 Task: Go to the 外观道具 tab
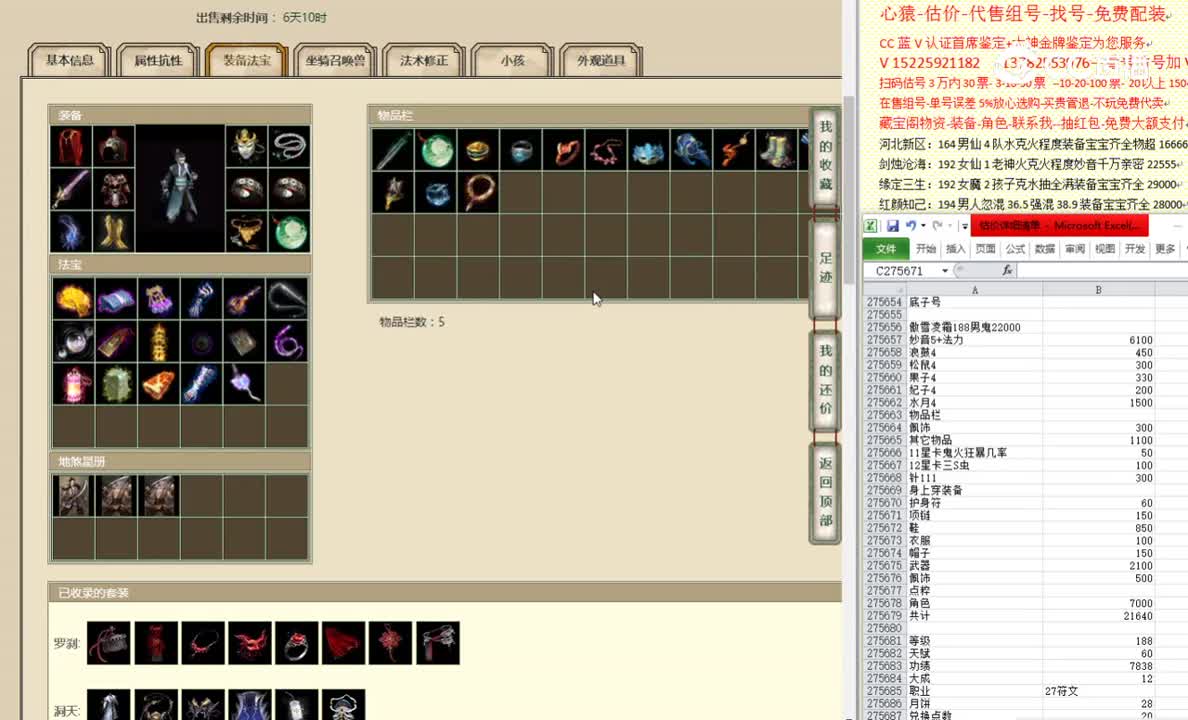(601, 60)
